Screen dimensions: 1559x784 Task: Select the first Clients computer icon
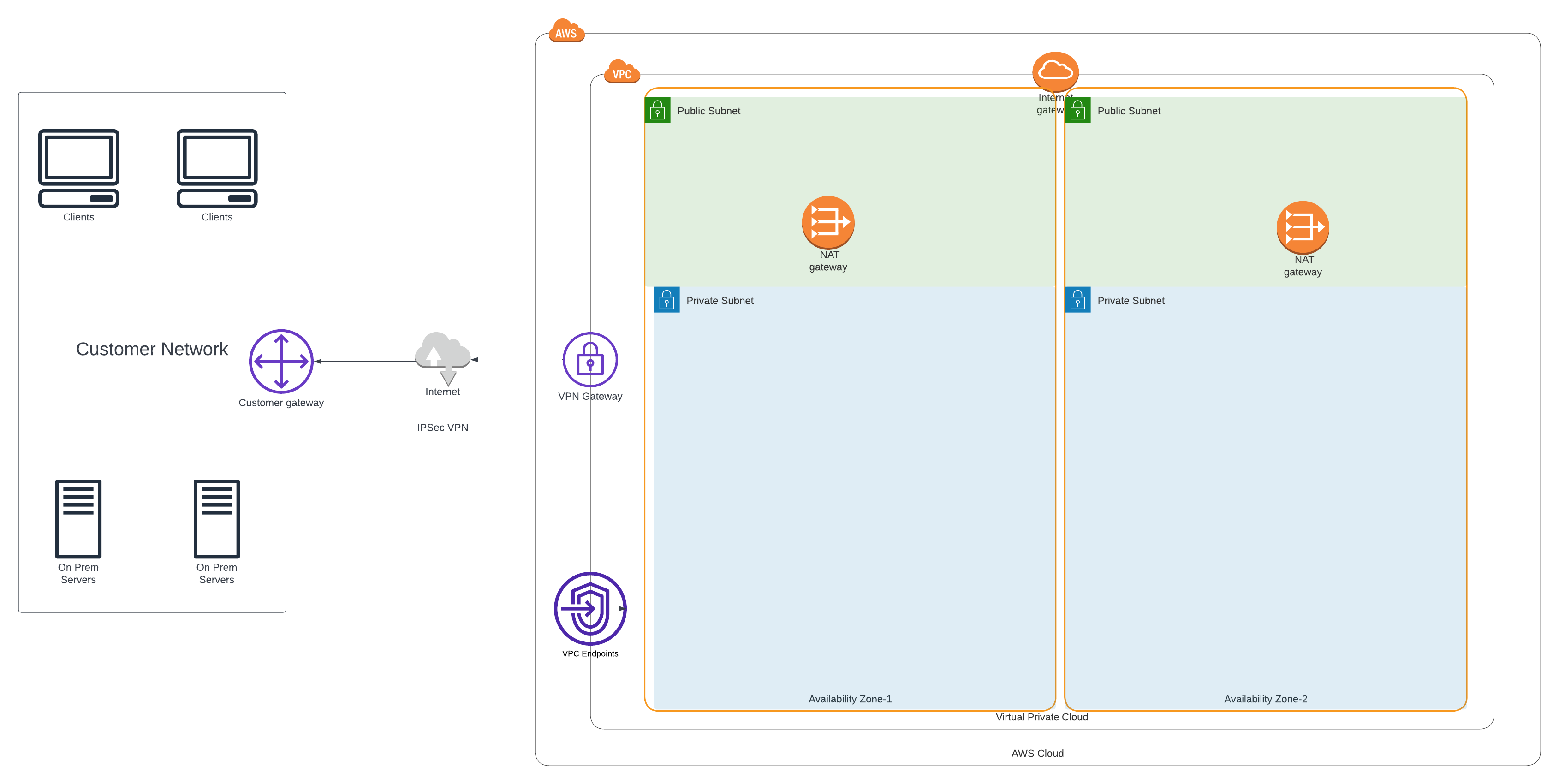pyautogui.click(x=79, y=168)
